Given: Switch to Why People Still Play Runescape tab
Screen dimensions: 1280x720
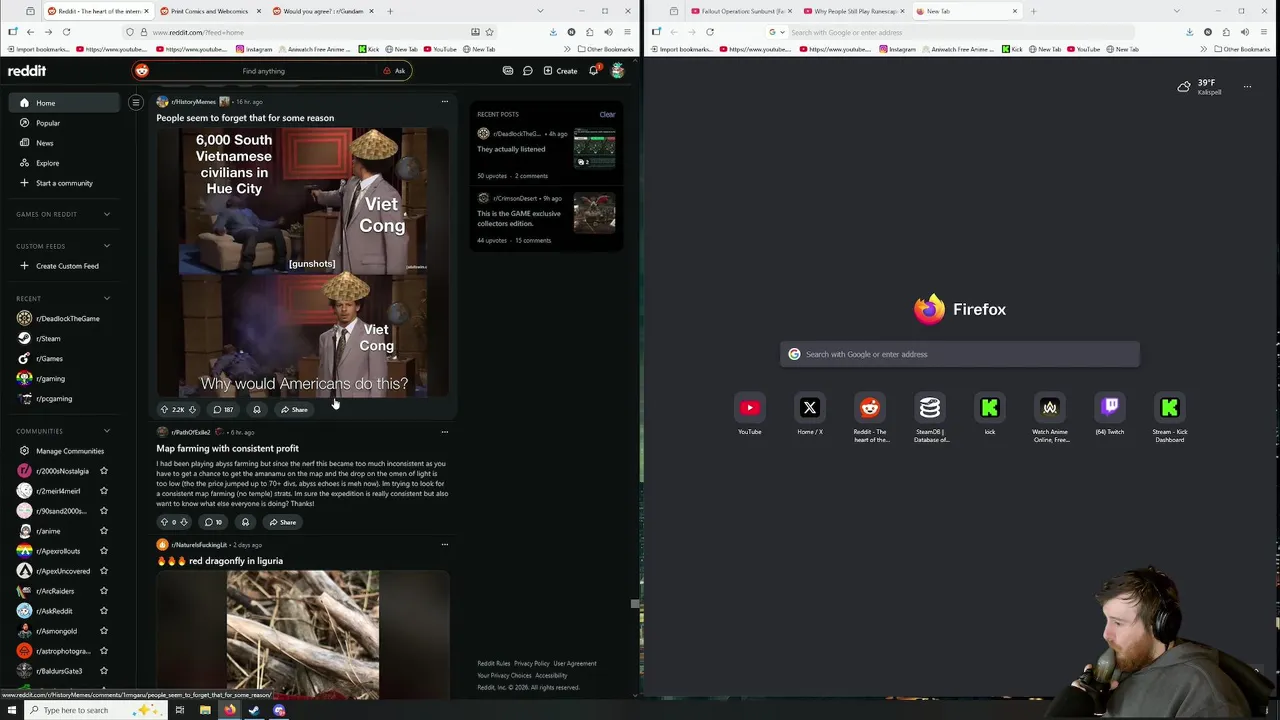Looking at the screenshot, I should 853,11.
